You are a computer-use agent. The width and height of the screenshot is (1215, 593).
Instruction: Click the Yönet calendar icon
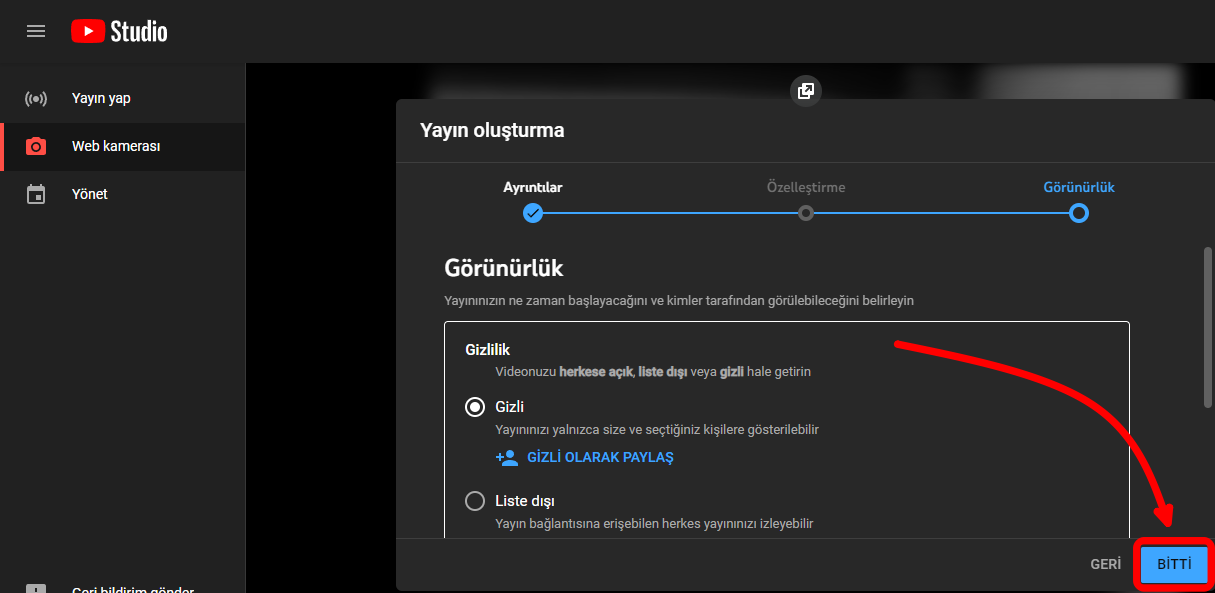(36, 193)
